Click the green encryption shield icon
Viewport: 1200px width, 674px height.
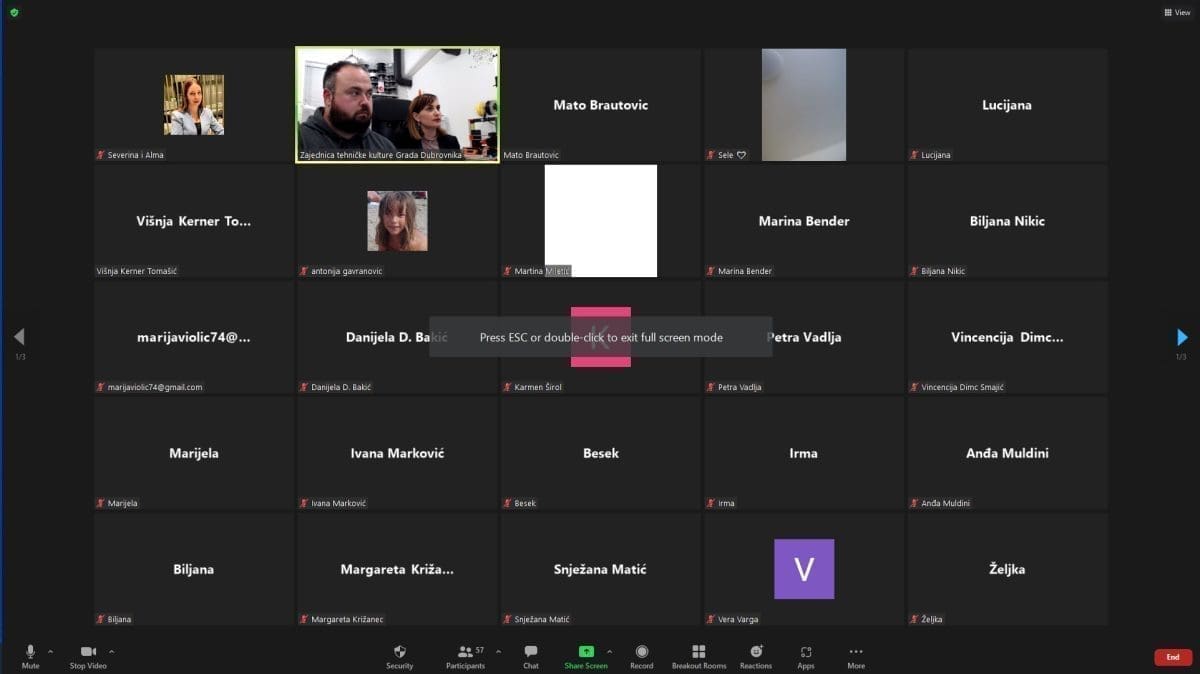[x=14, y=12]
